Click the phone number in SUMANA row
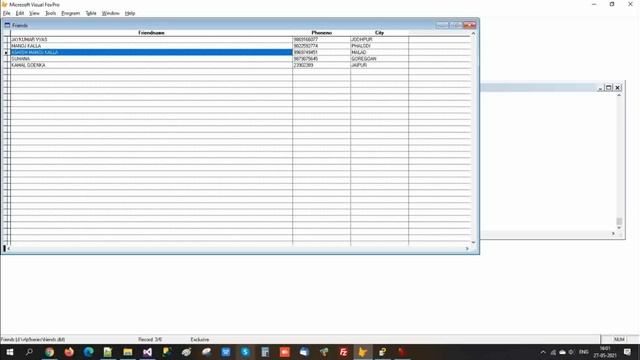Viewport: 640px width, 360px height. (321, 59)
